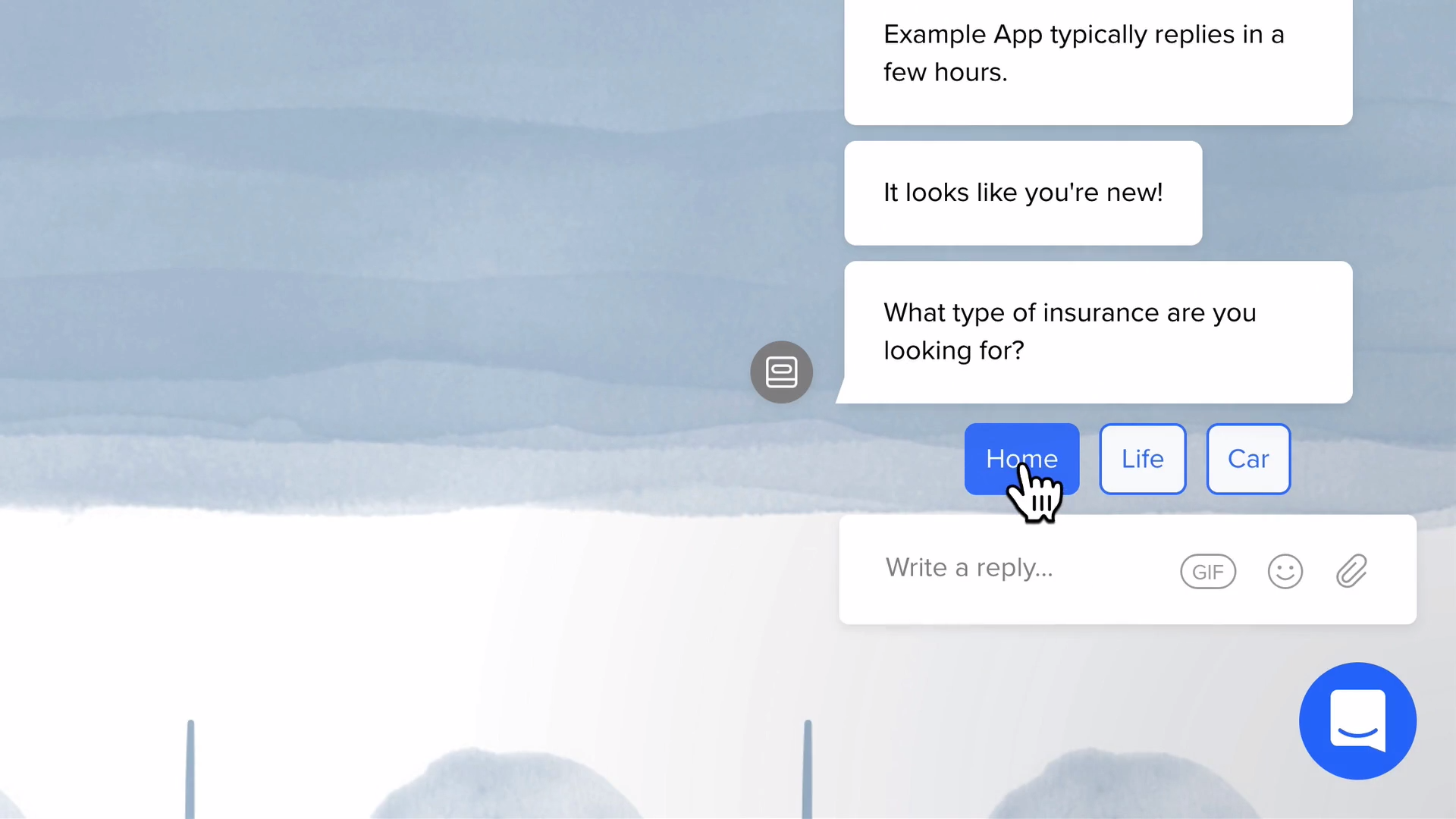Pick the Car insurance quick reply
1456x819 pixels.
pos(1248,459)
